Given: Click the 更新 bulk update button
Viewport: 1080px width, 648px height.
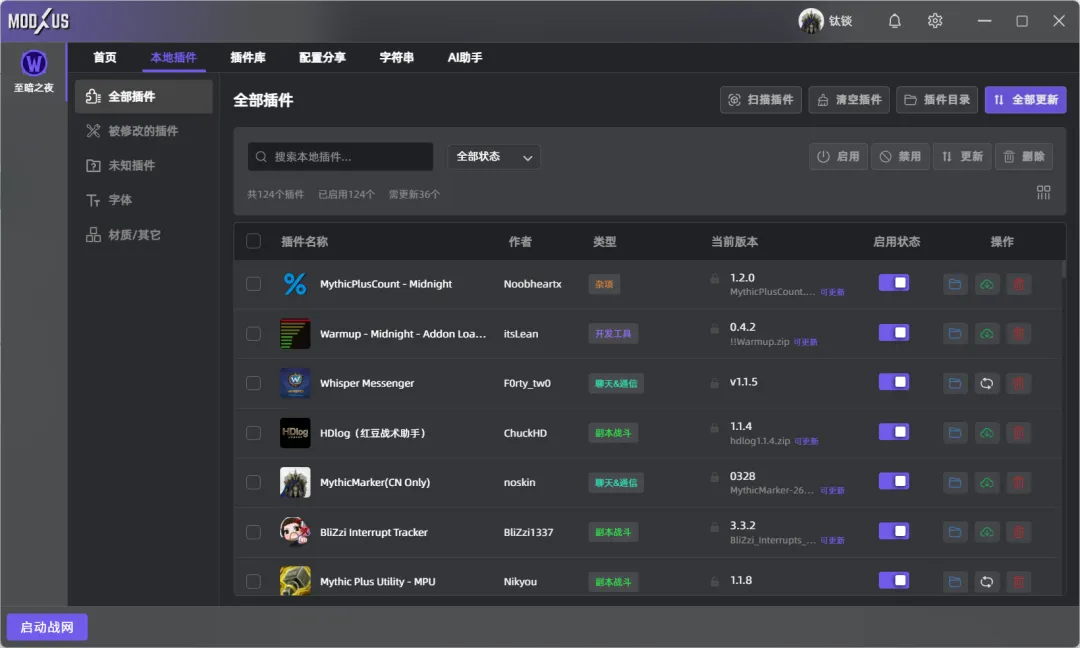Looking at the screenshot, I should [962, 156].
